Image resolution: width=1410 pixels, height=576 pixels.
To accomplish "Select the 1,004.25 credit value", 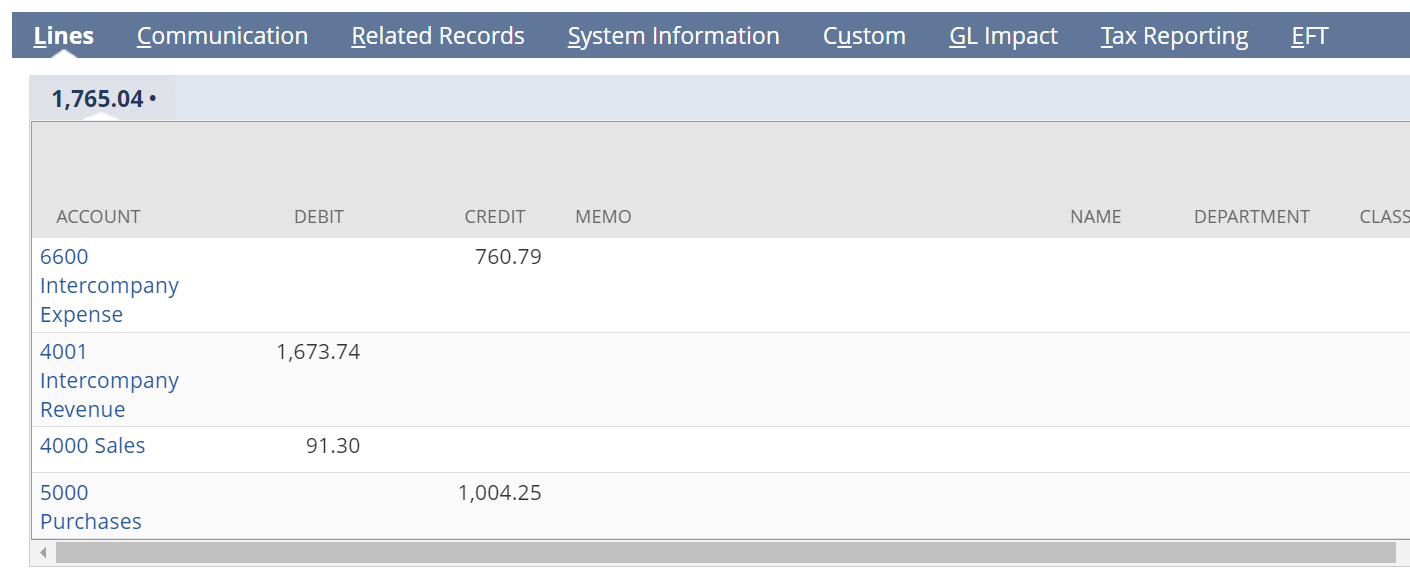I will click(500, 493).
